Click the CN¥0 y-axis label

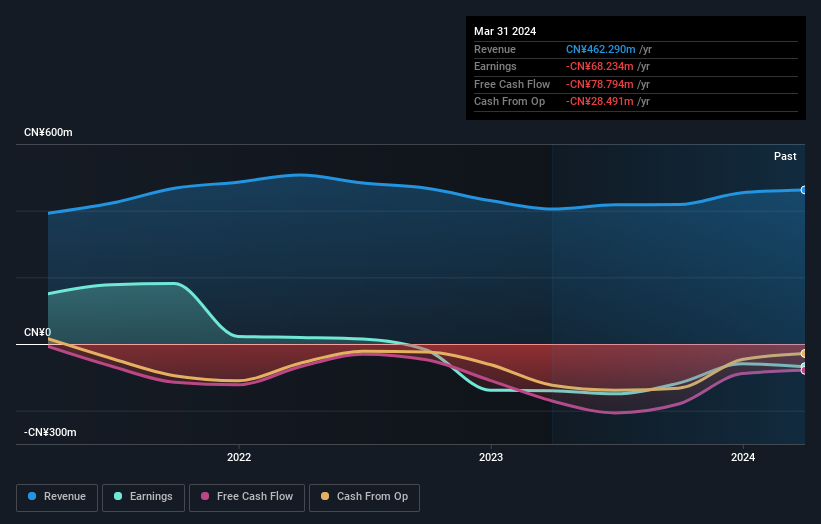point(38,332)
